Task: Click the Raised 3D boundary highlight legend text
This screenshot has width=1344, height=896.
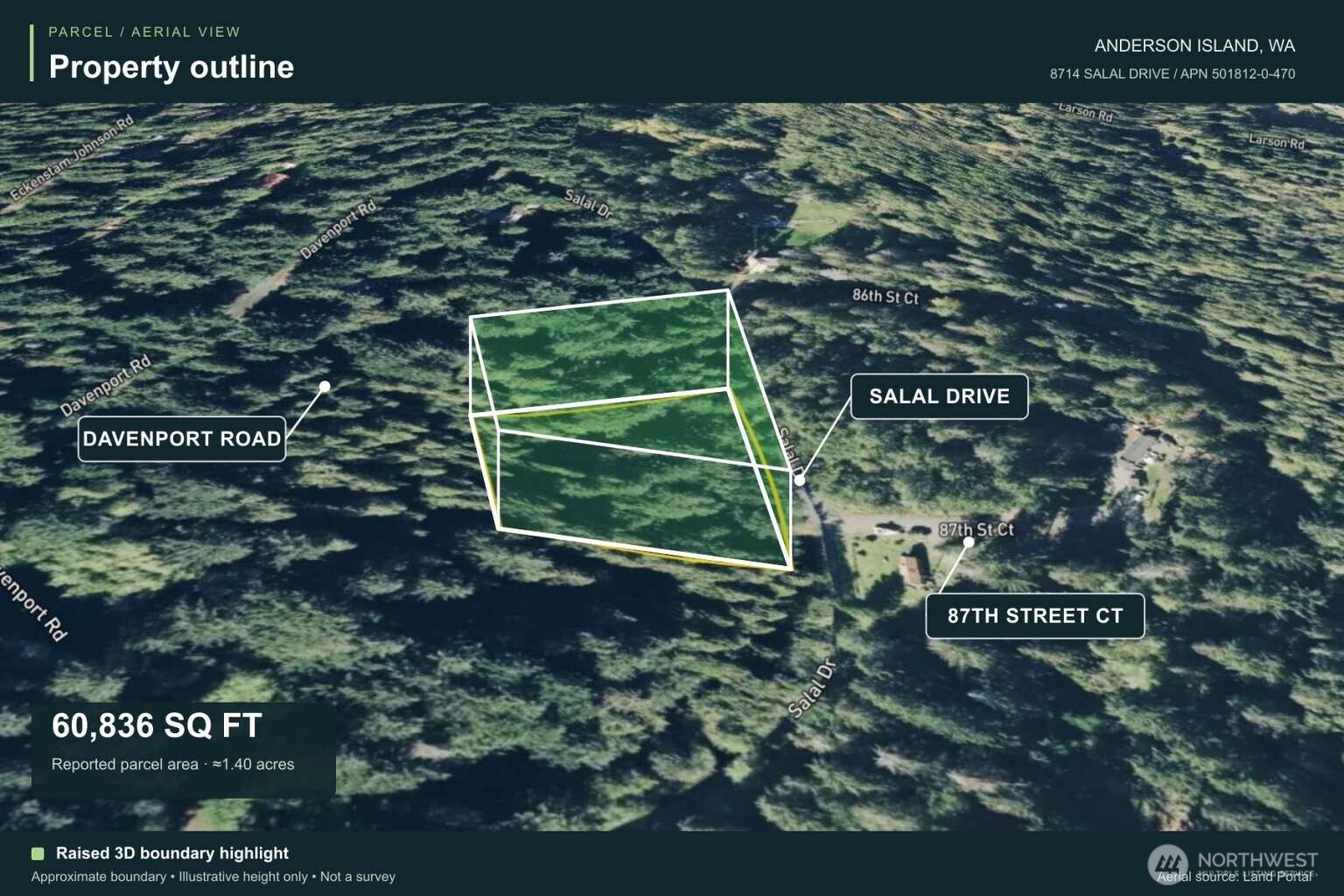Action: pos(172,853)
